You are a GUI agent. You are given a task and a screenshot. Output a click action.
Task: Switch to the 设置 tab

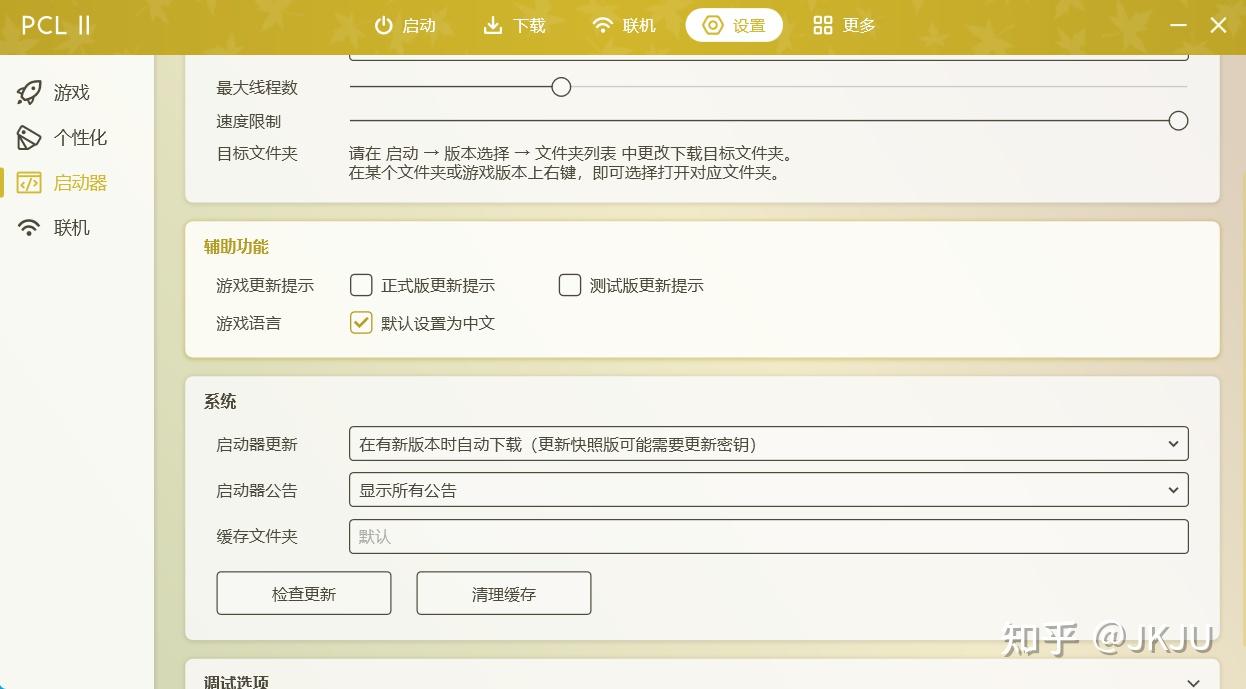coord(734,25)
